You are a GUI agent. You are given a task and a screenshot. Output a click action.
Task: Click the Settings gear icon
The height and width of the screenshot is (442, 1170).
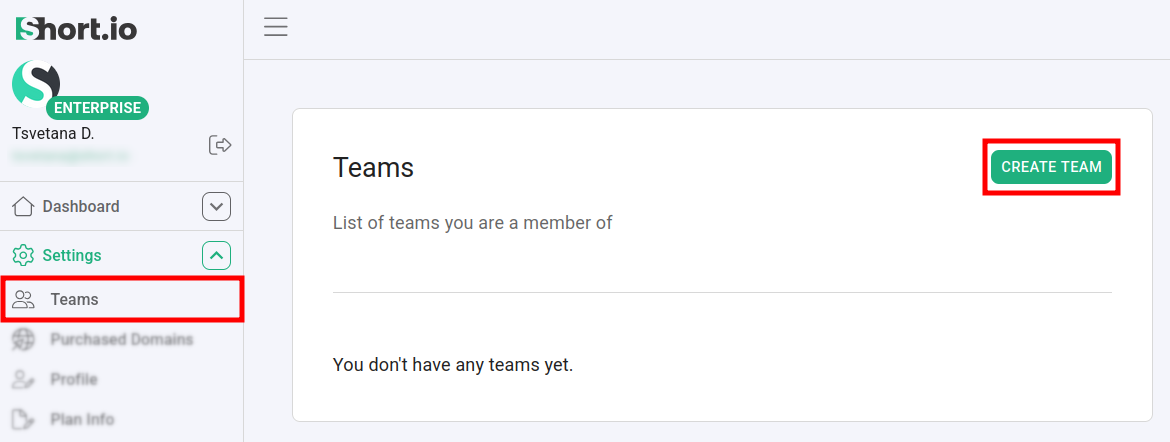(x=23, y=256)
